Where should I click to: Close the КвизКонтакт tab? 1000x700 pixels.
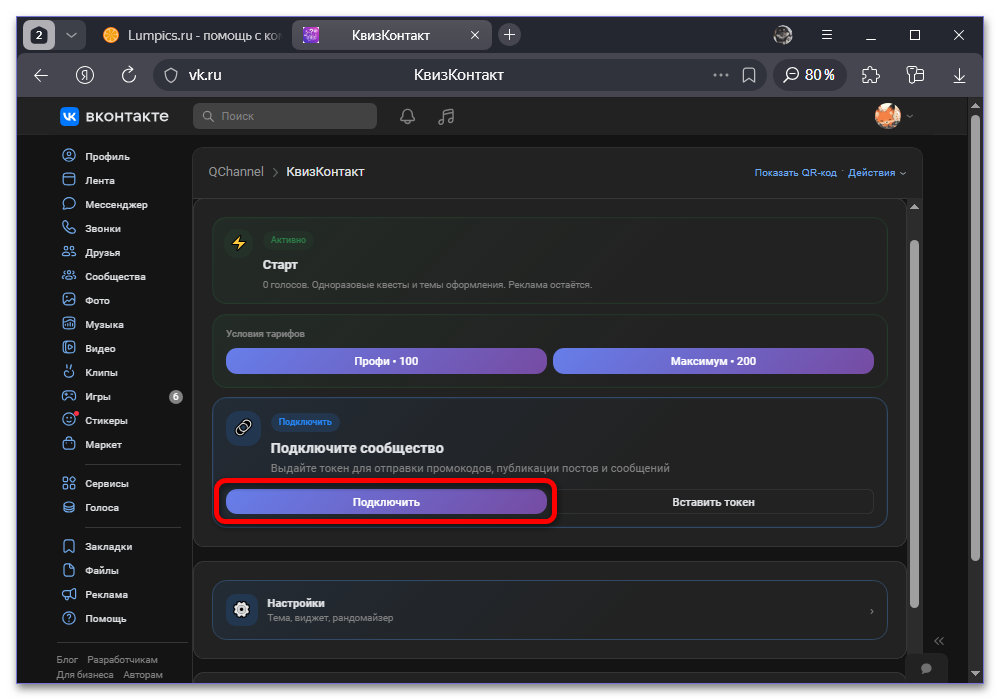[474, 35]
